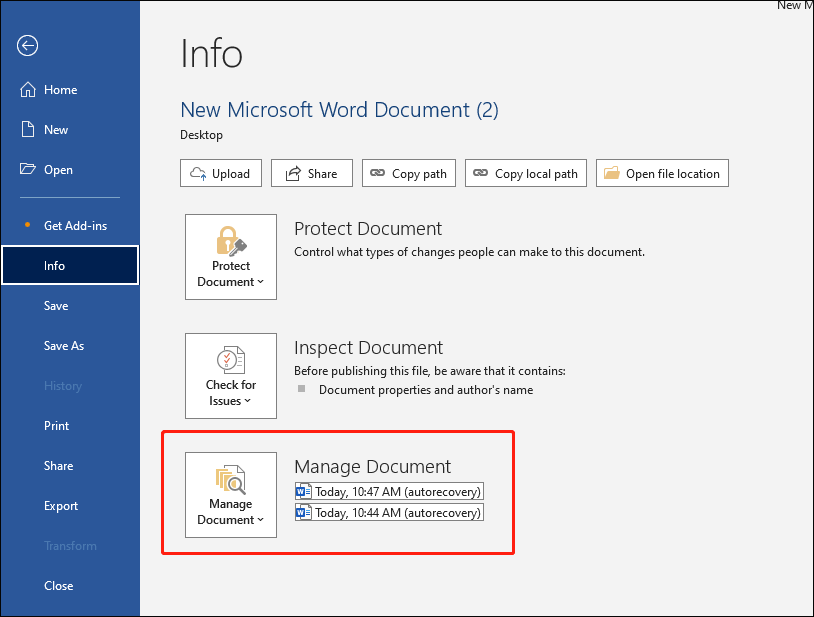Click the New blank page icon
814x617 pixels.
tap(28, 129)
